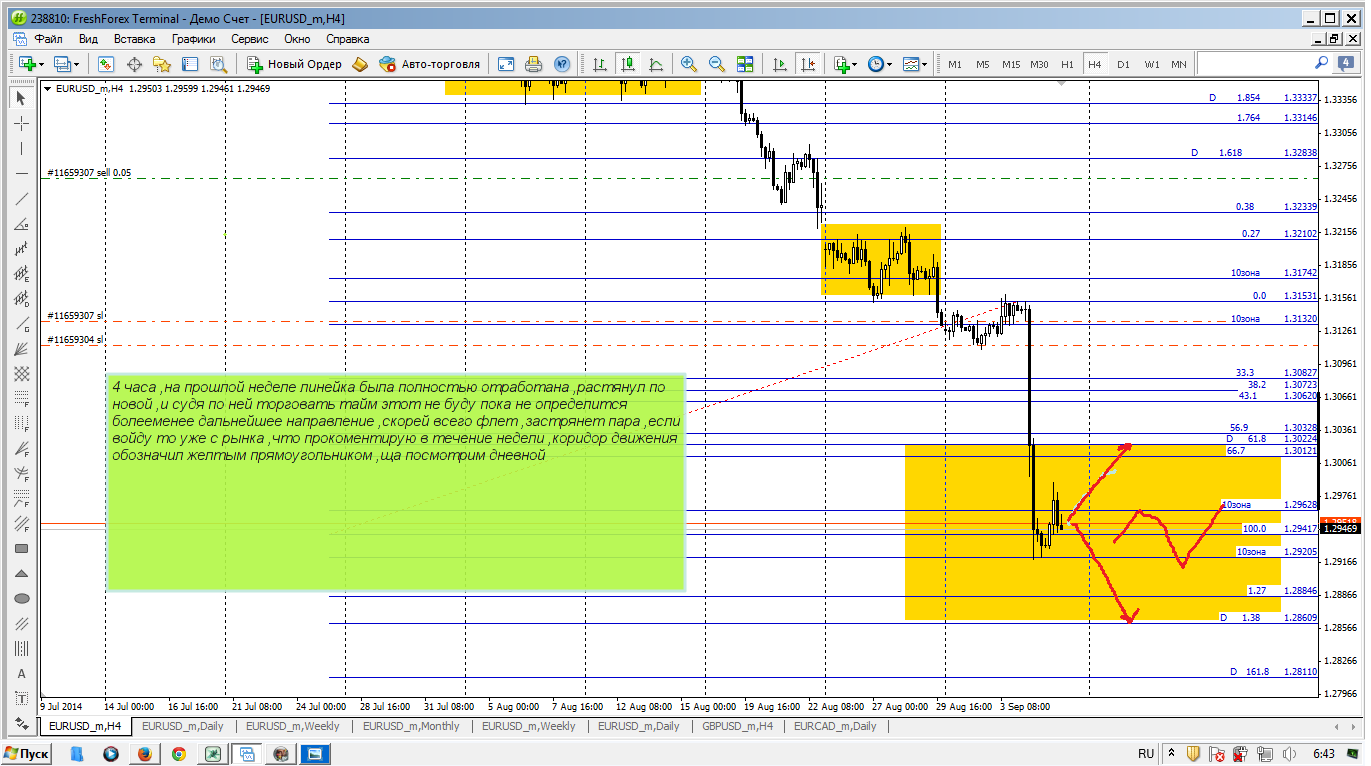
Task: Click the zoom out magnifier icon
Action: pyautogui.click(x=716, y=64)
